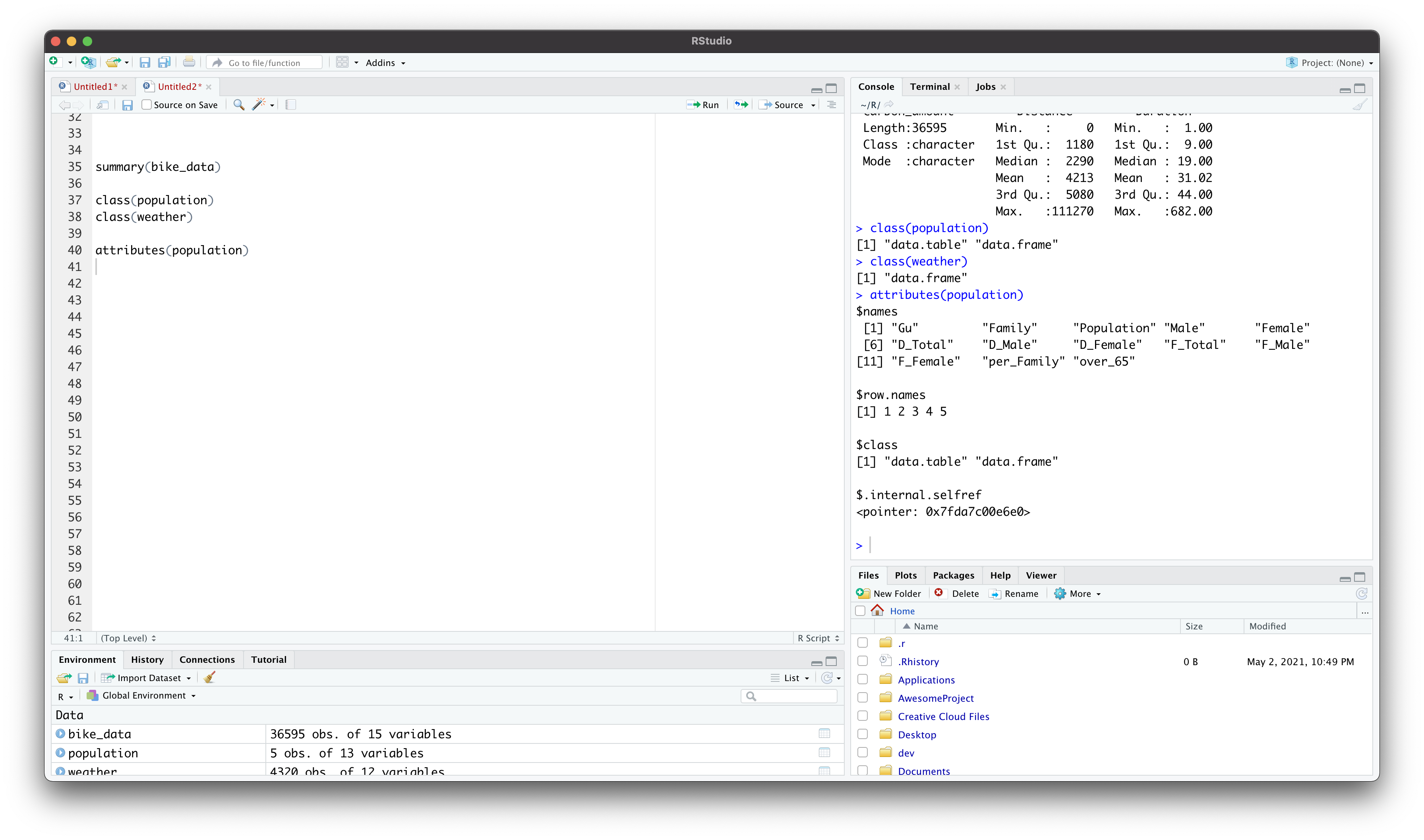Click the save all documents icon
This screenshot has width=1424, height=840.
(x=164, y=62)
